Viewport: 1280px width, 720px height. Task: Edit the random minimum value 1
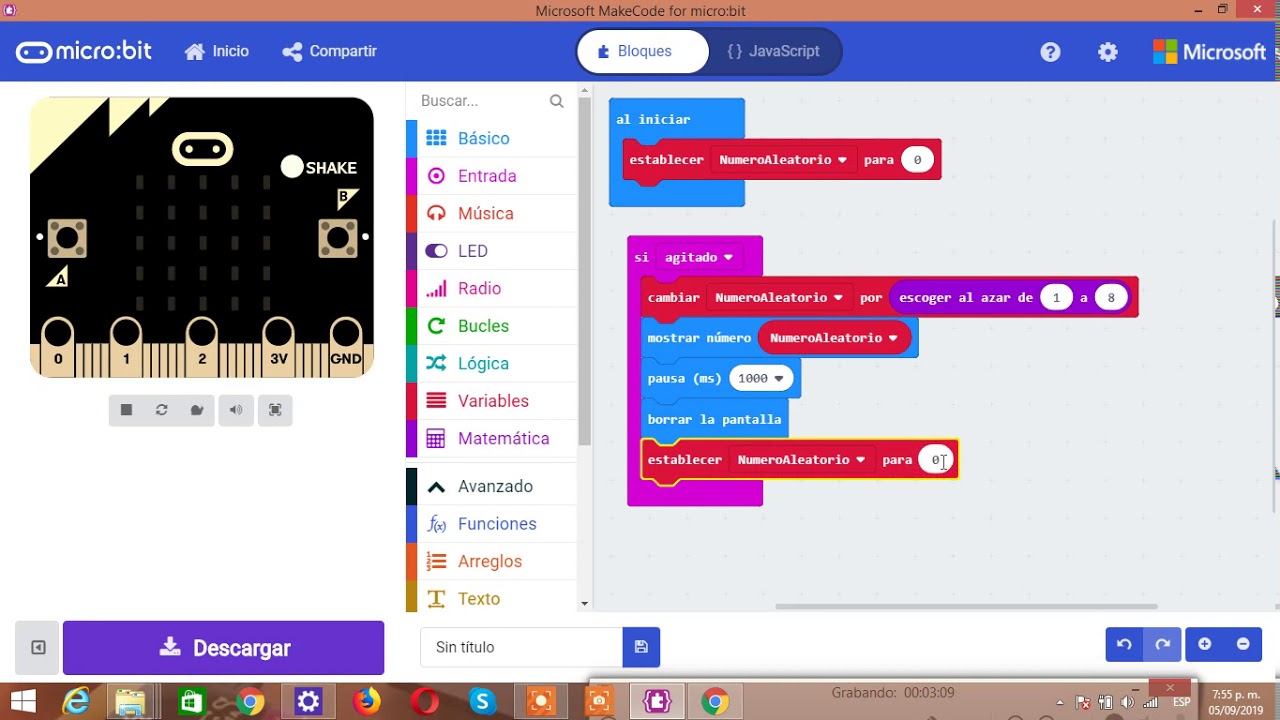point(1056,297)
